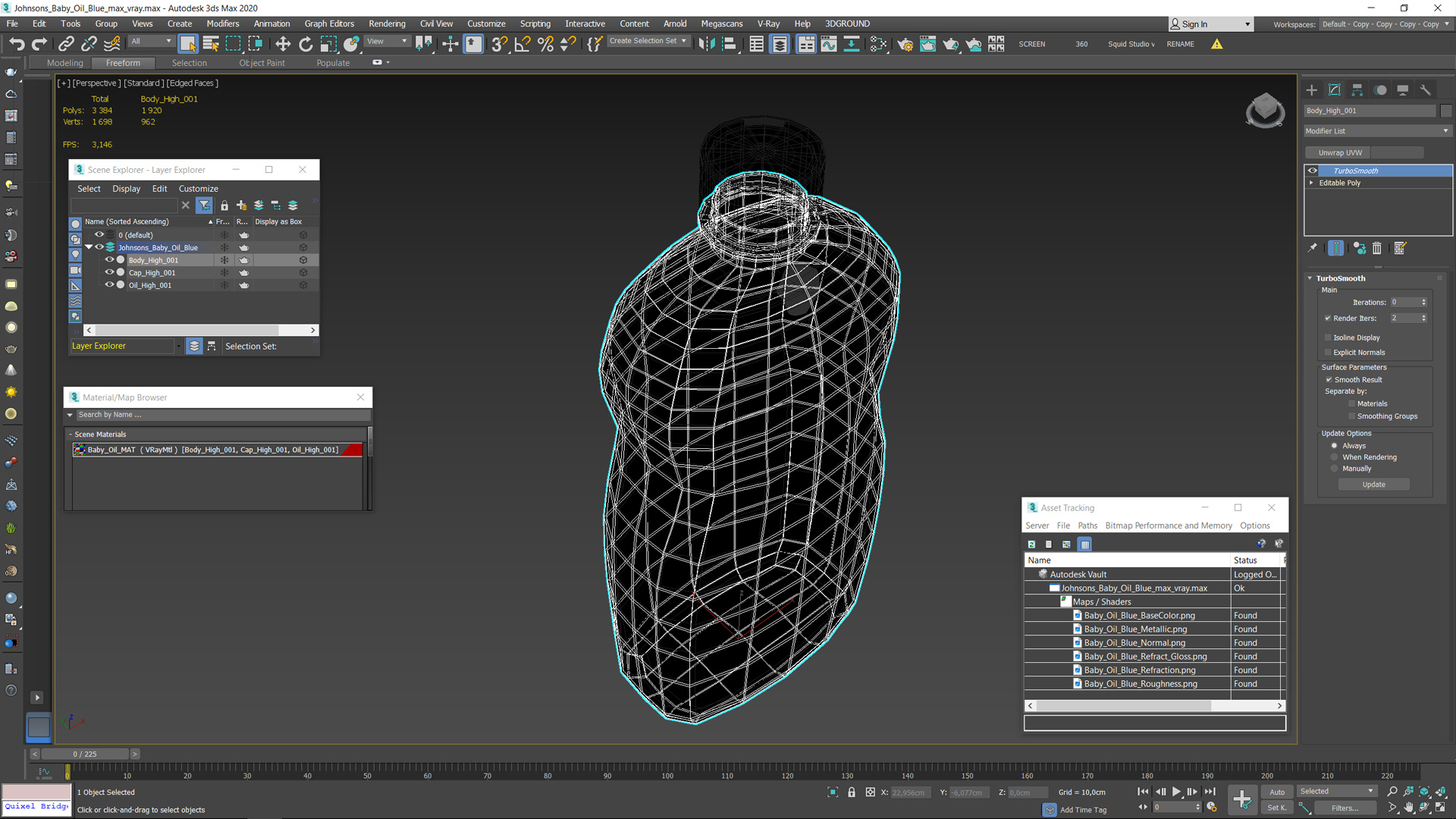This screenshot has width=1456, height=819.
Task: Click the Sign In button
Action: pos(1194,24)
